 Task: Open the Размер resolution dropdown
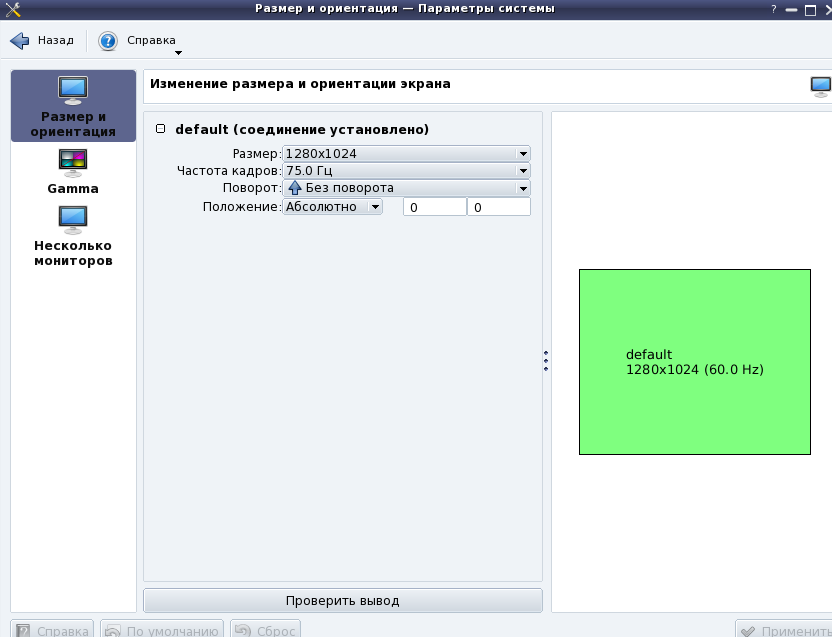406,153
